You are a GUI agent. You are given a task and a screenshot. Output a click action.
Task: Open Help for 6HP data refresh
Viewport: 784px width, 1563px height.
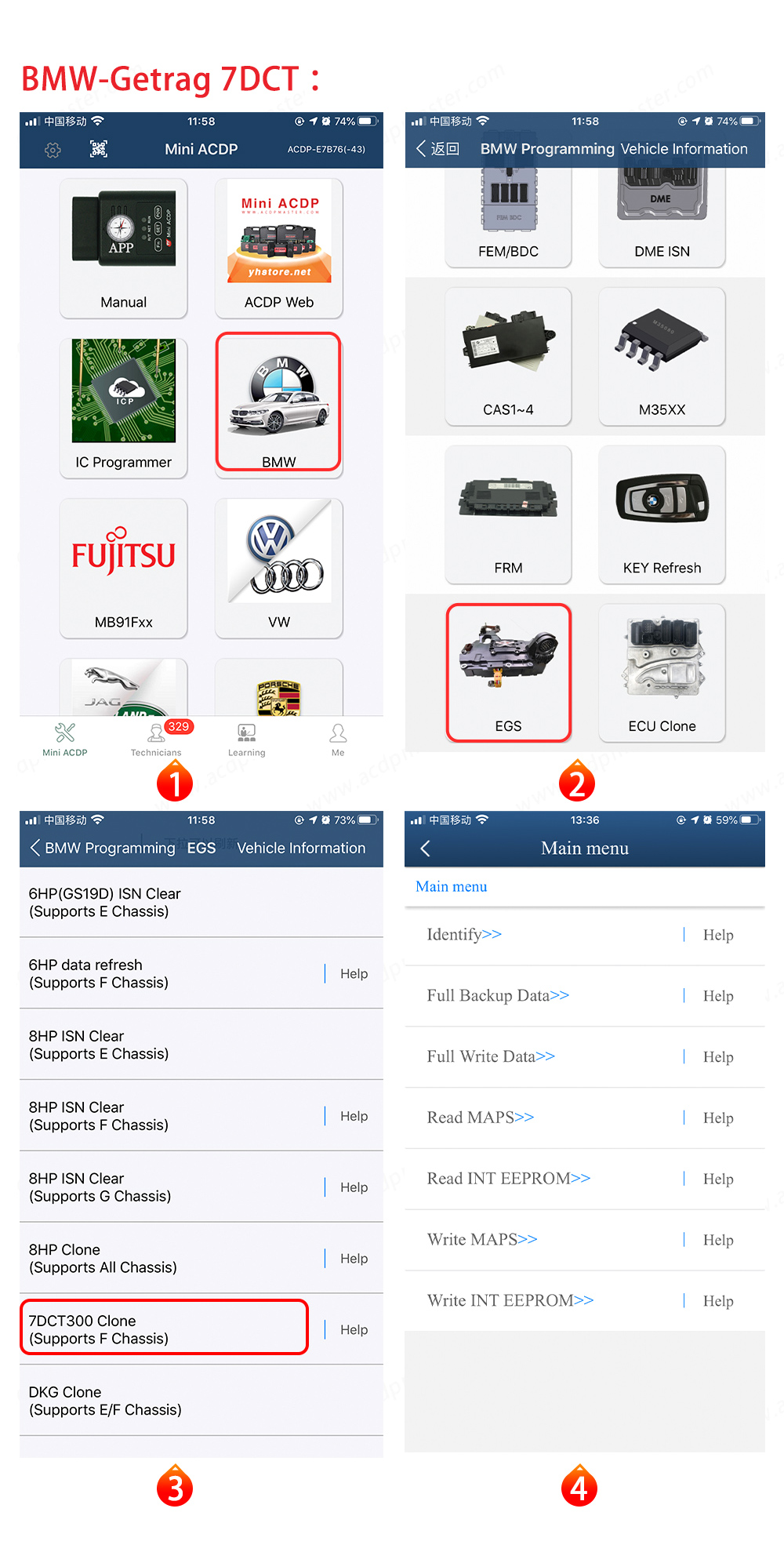(354, 974)
